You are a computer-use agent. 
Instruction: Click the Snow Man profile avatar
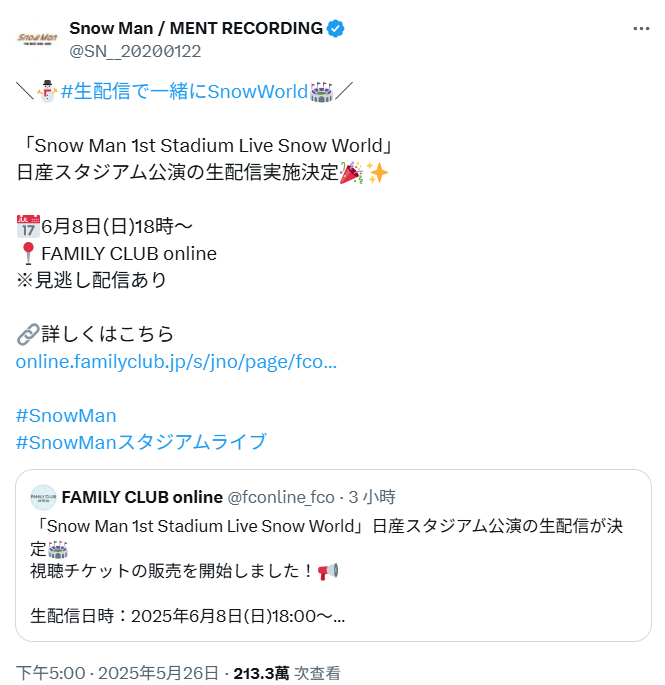[38, 39]
